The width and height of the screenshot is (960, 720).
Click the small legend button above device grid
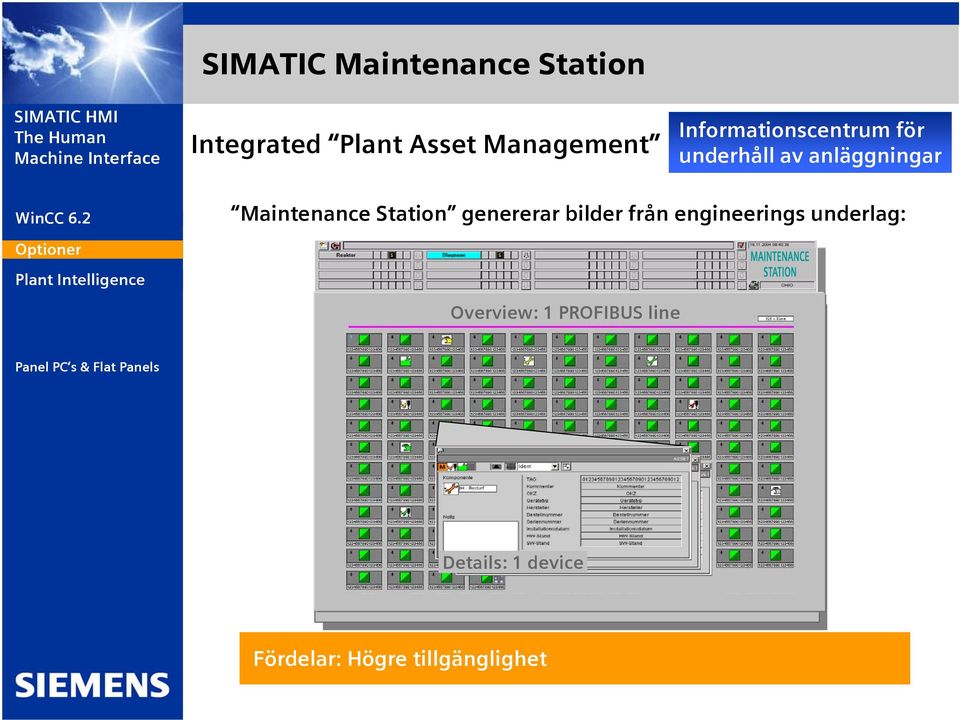click(776, 319)
